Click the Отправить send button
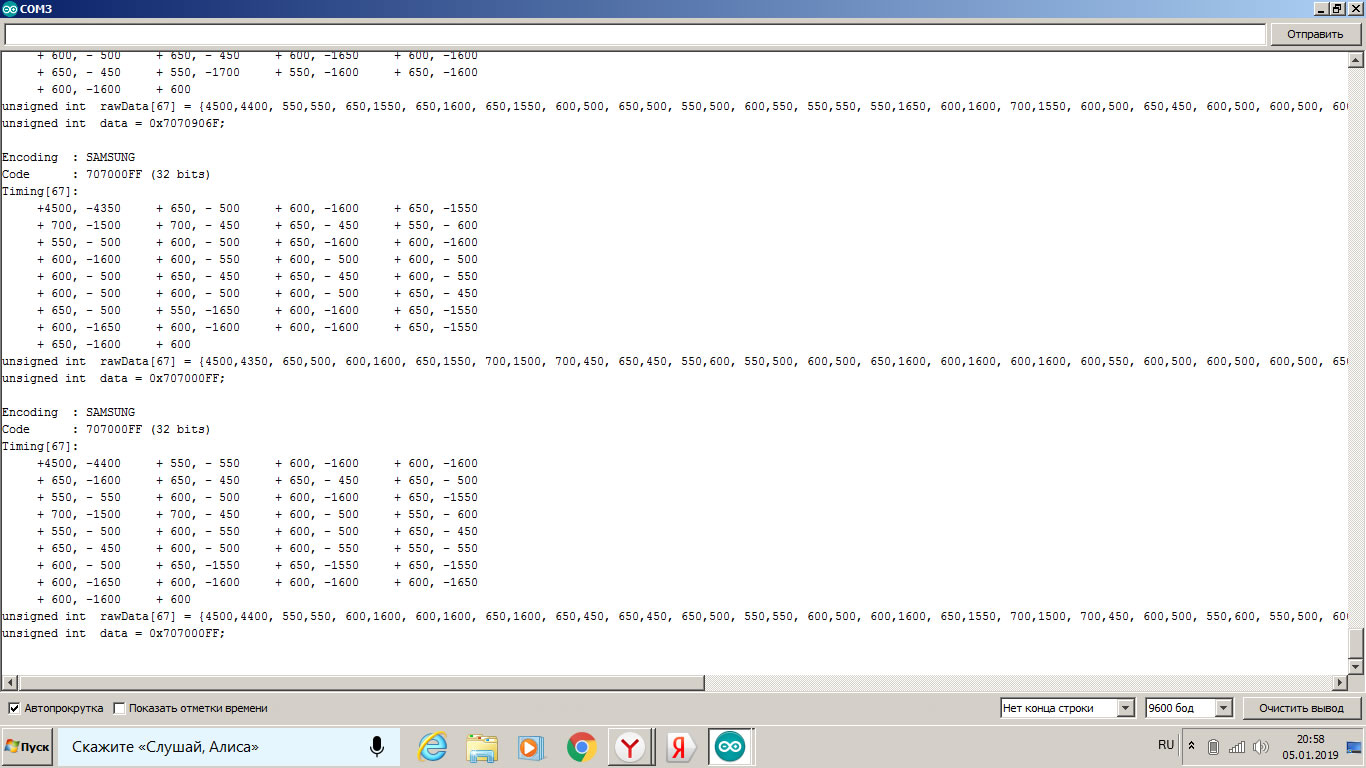The height and width of the screenshot is (768, 1366). point(1315,34)
